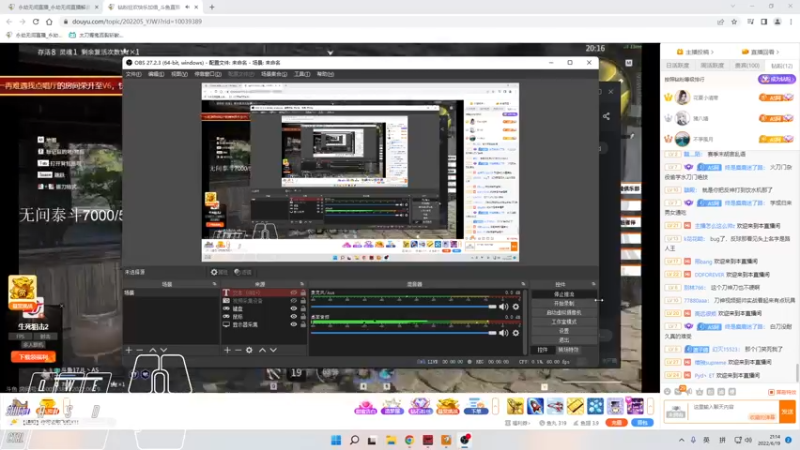Open the 编辑 menu in OBS
The width and height of the screenshot is (800, 450).
(156, 74)
